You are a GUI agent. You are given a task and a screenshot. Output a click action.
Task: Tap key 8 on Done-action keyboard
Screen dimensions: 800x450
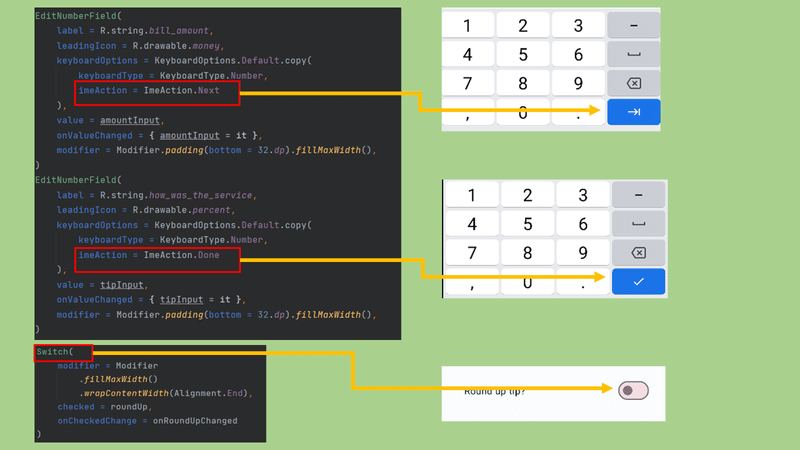pos(528,253)
